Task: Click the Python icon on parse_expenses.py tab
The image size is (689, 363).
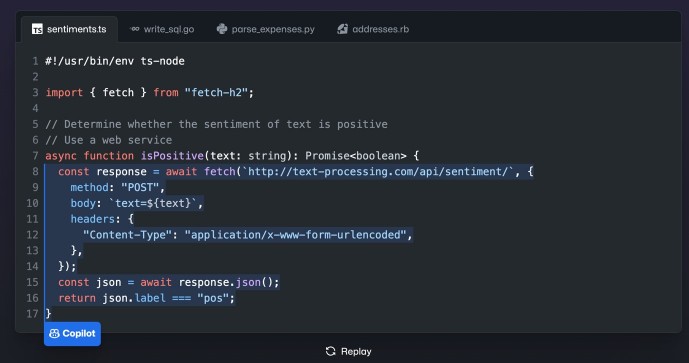Action: (x=222, y=29)
